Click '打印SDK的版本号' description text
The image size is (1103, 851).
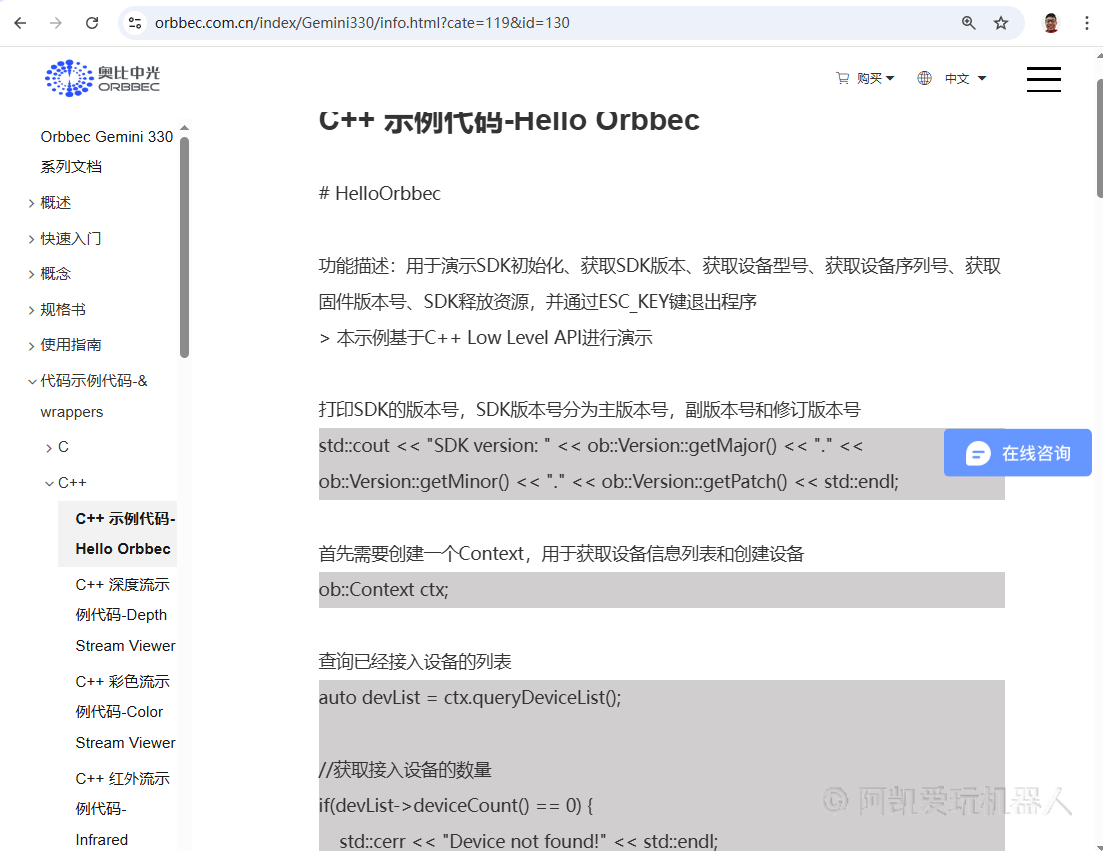point(589,410)
